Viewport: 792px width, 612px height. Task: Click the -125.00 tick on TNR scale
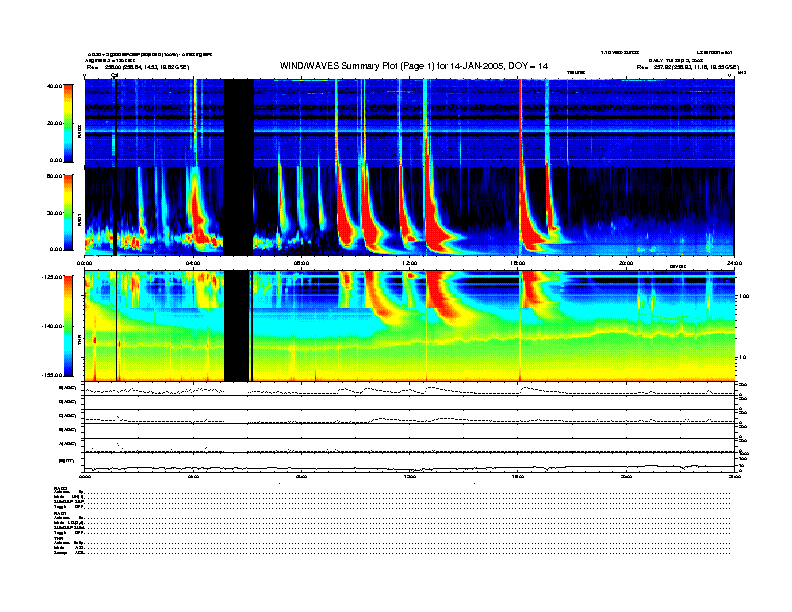[x=52, y=277]
